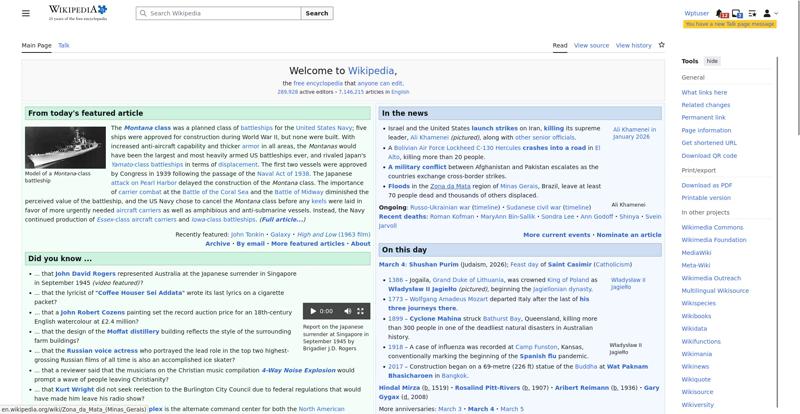Select the View source tab
The width and height of the screenshot is (800, 414).
[591, 45]
